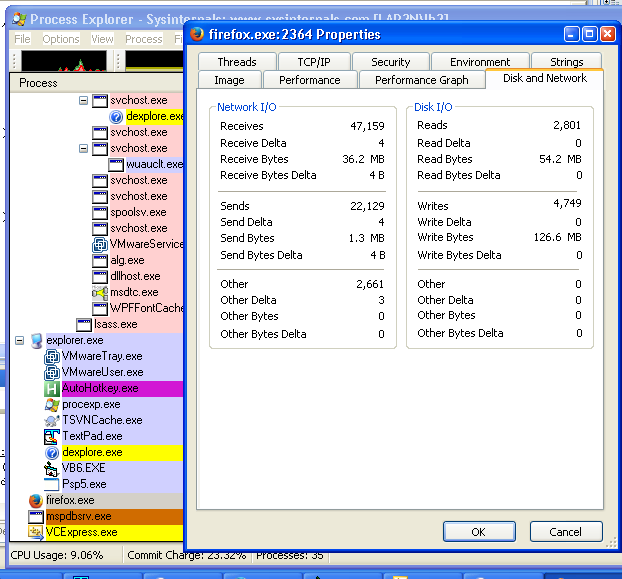The height and width of the screenshot is (579, 622).
Task: Maximize the firefox.exe Properties window
Action: [x=590, y=35]
